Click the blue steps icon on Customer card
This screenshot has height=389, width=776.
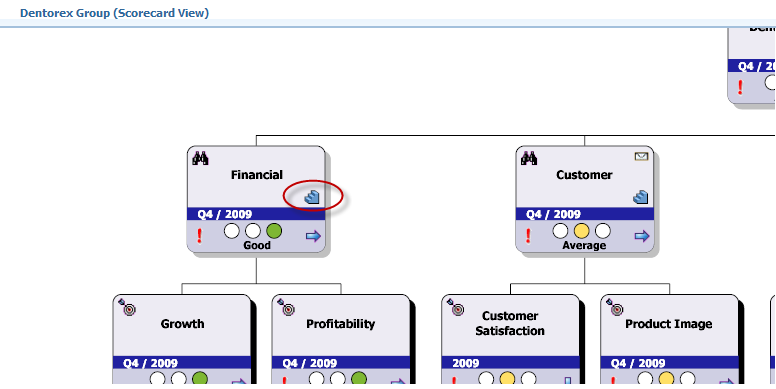point(640,197)
